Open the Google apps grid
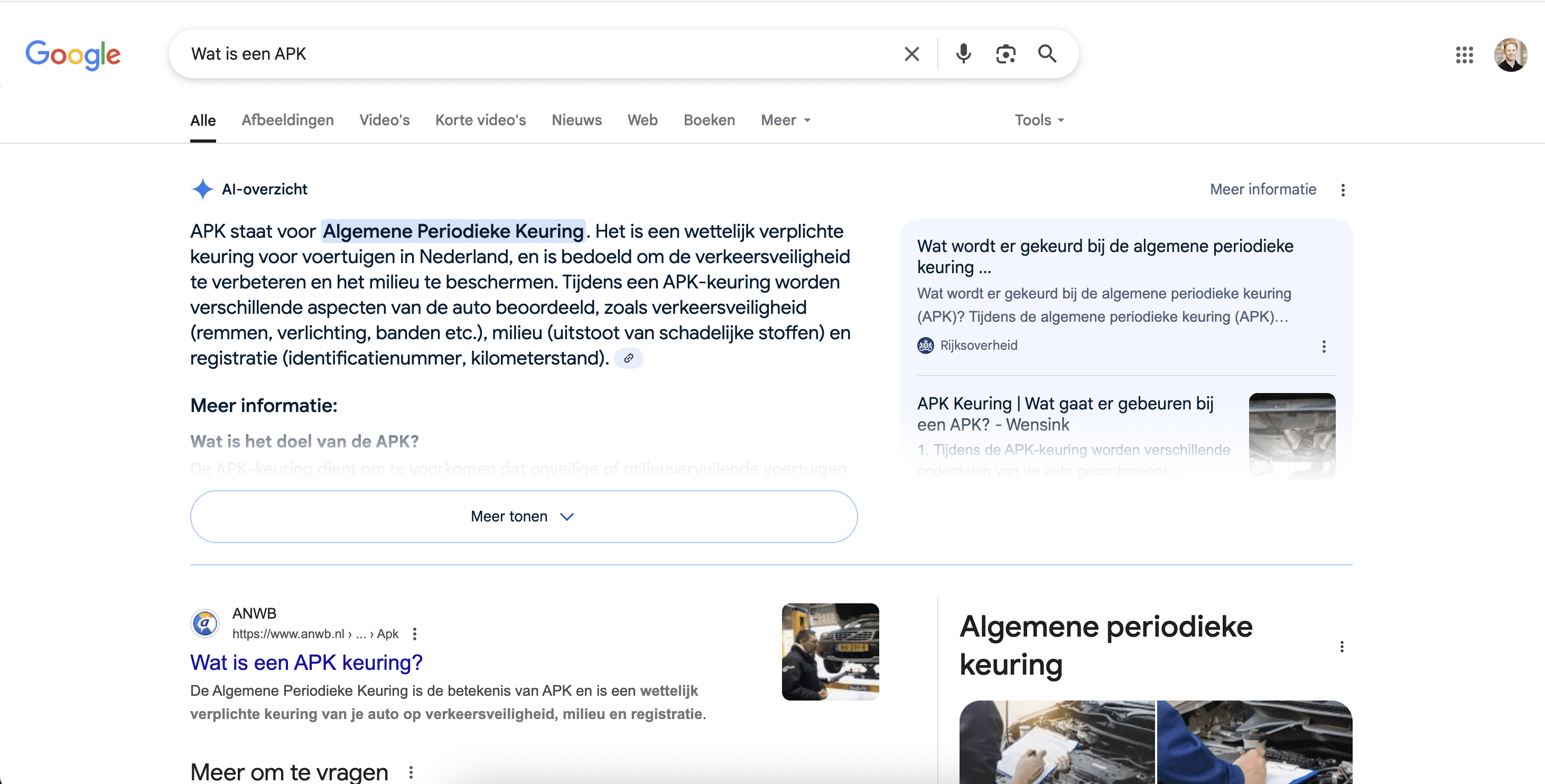The width and height of the screenshot is (1545, 784). [1464, 54]
